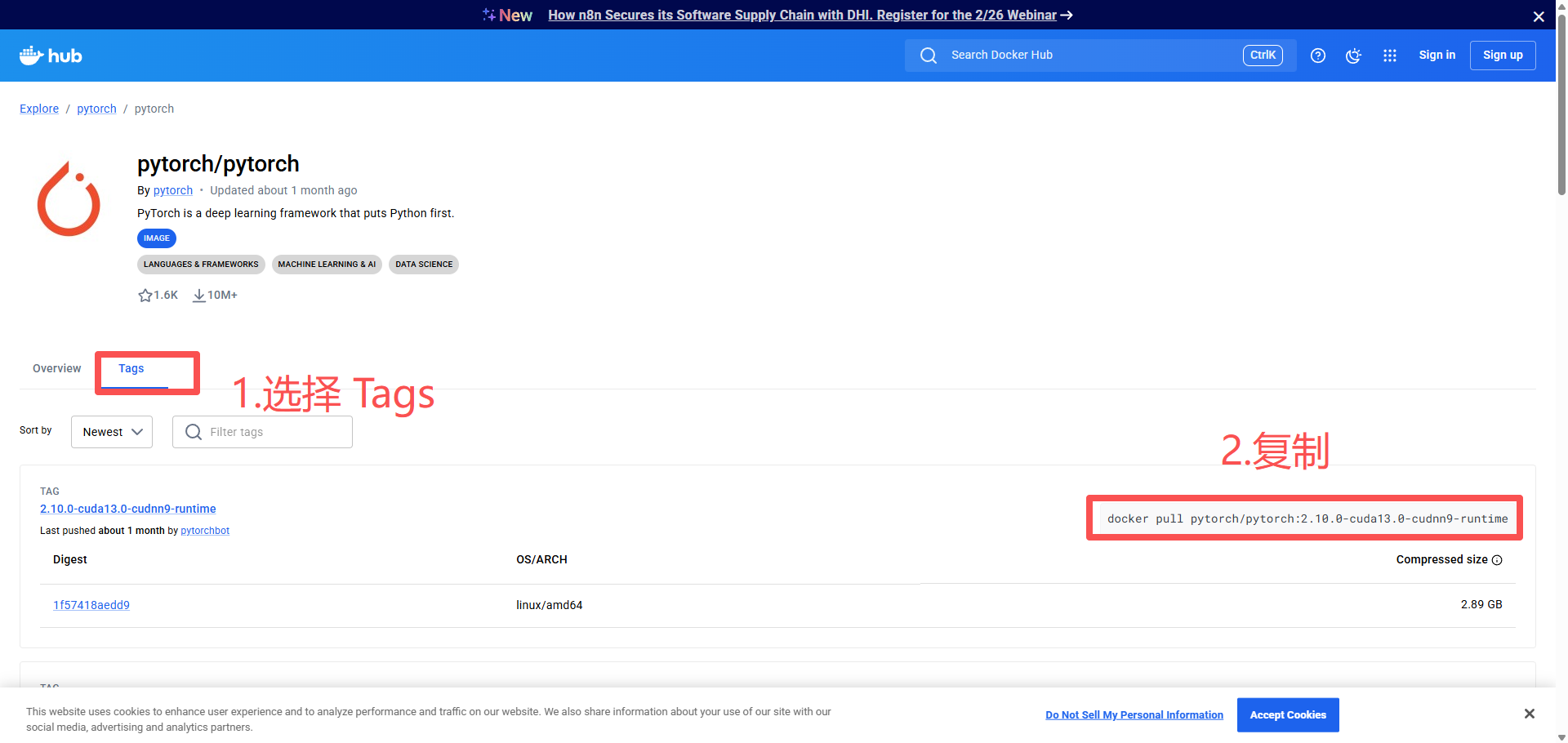Open digest 1f57418aedd9 link
Image resolution: width=1568 pixels, height=743 pixels.
(x=91, y=605)
